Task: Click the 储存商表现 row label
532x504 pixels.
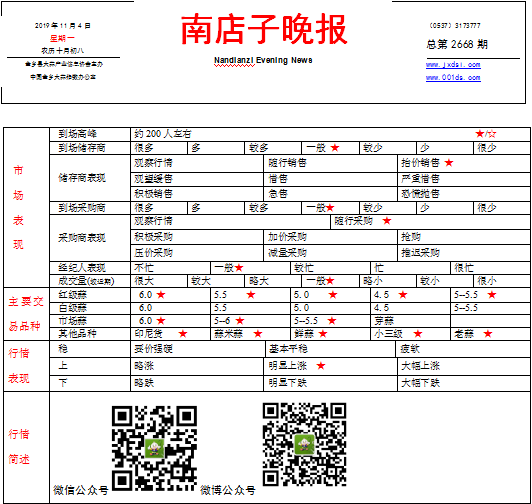Action: click(x=82, y=178)
